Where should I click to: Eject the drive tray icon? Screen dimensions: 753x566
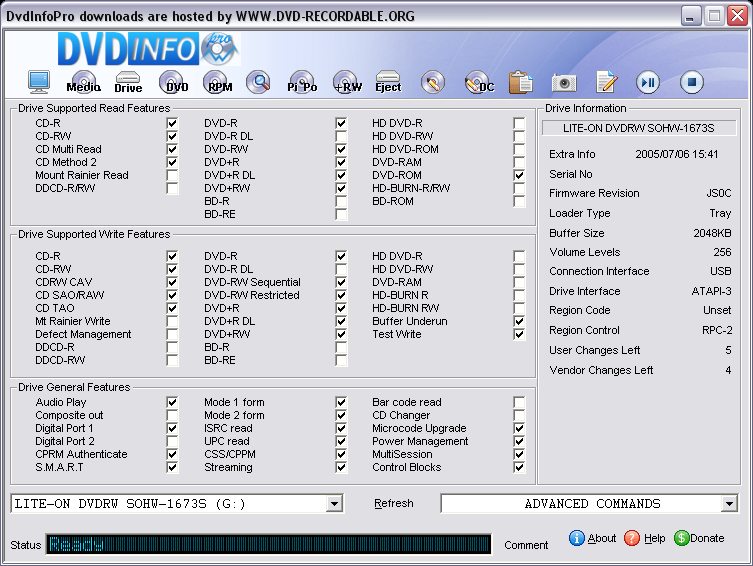click(x=388, y=82)
